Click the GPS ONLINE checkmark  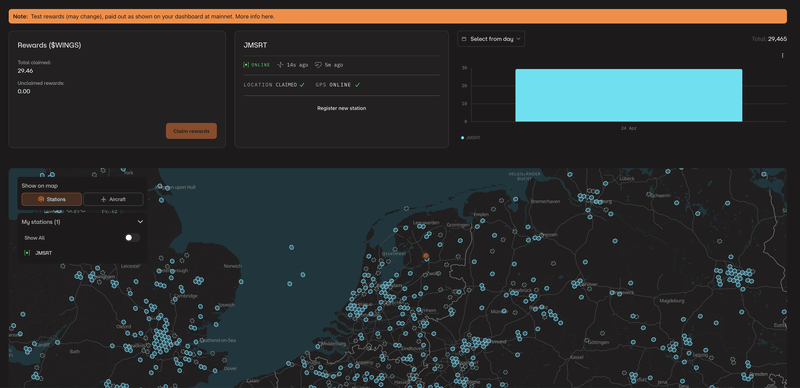[x=357, y=85]
